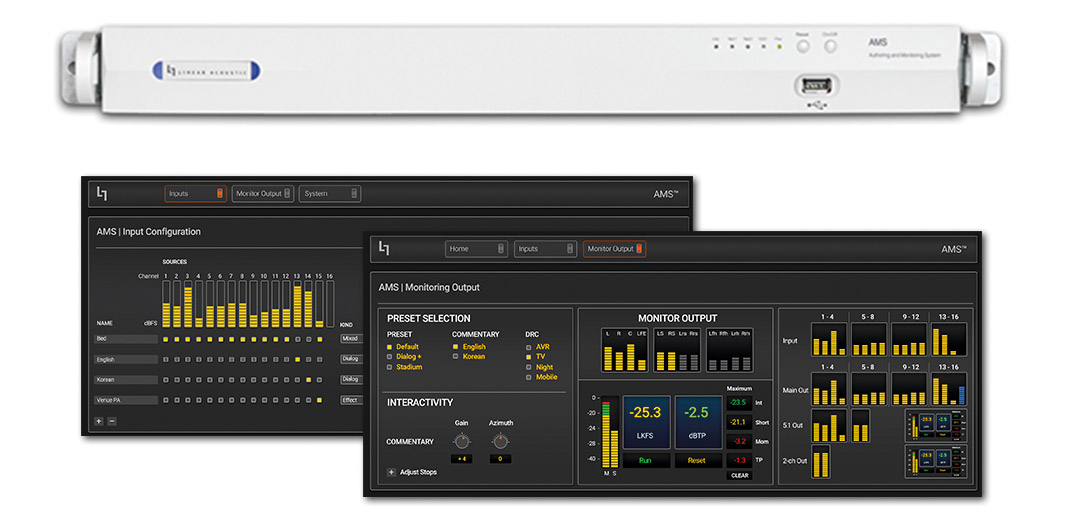
Task: Open the Dialog kind dropdown for Korean
Action: coord(351,380)
